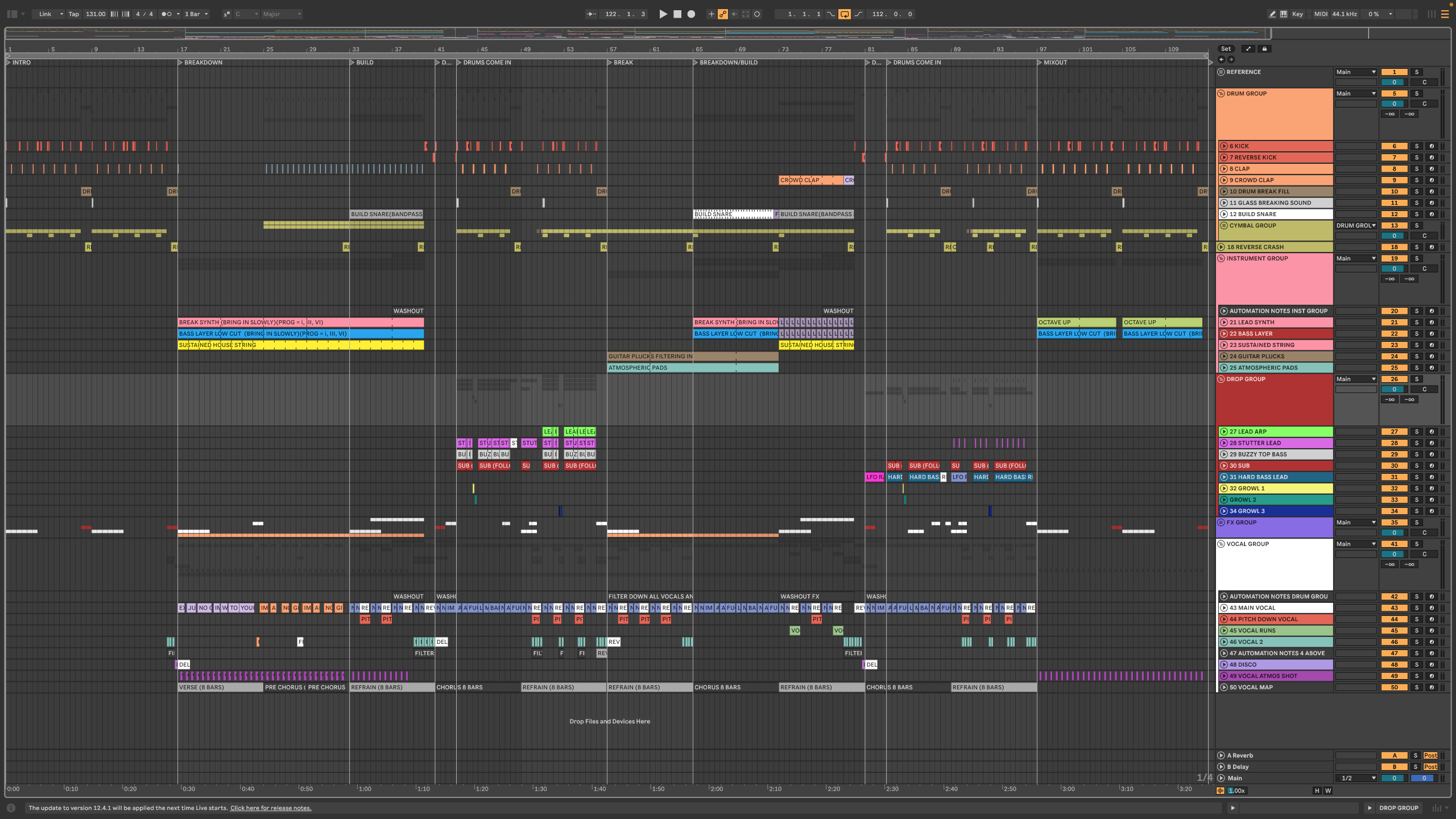Toggle the Arrangement Loop switch
The image size is (1456, 819).
pos(845,14)
